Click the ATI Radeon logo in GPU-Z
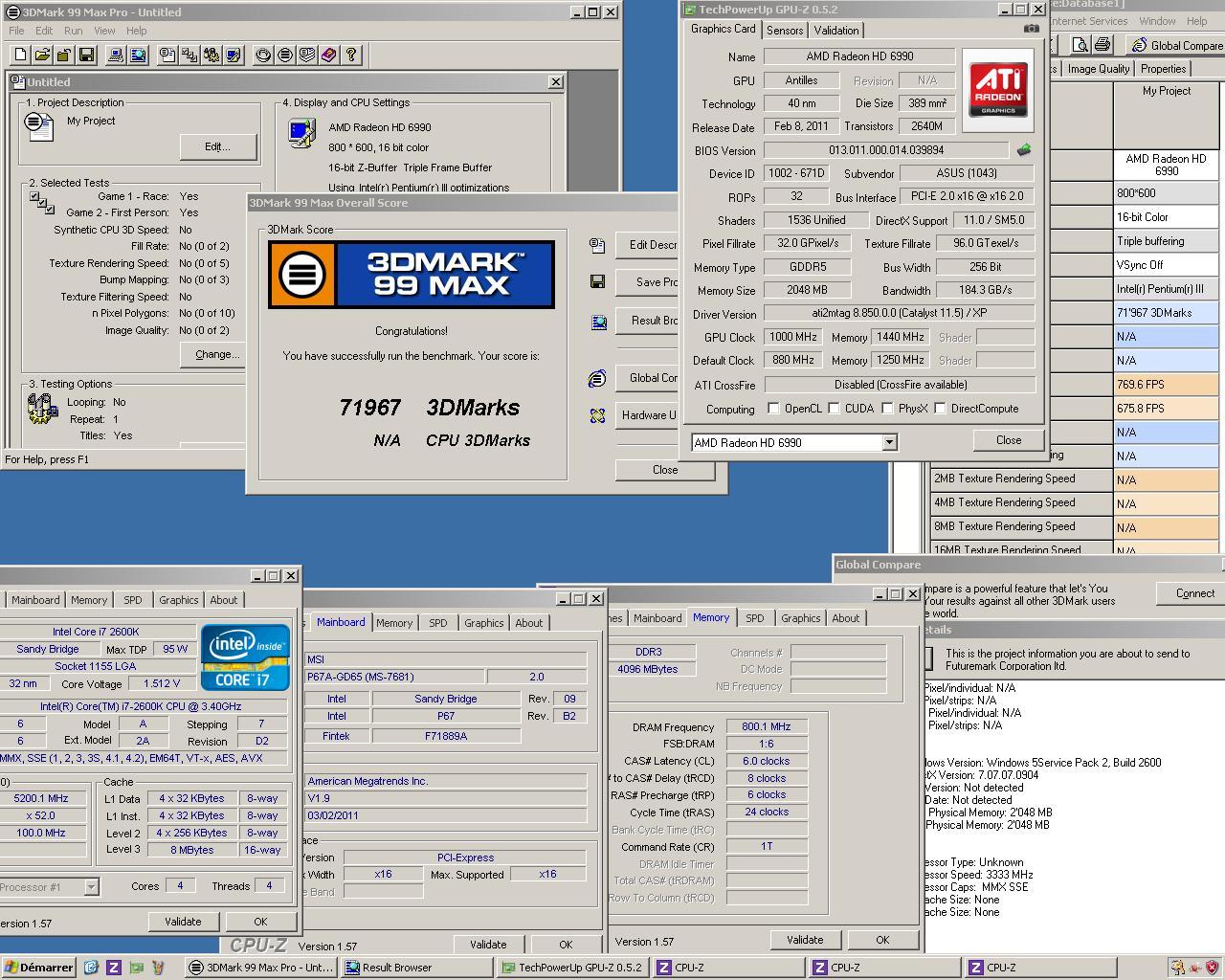This screenshot has height=980, width=1225. pos(998,90)
